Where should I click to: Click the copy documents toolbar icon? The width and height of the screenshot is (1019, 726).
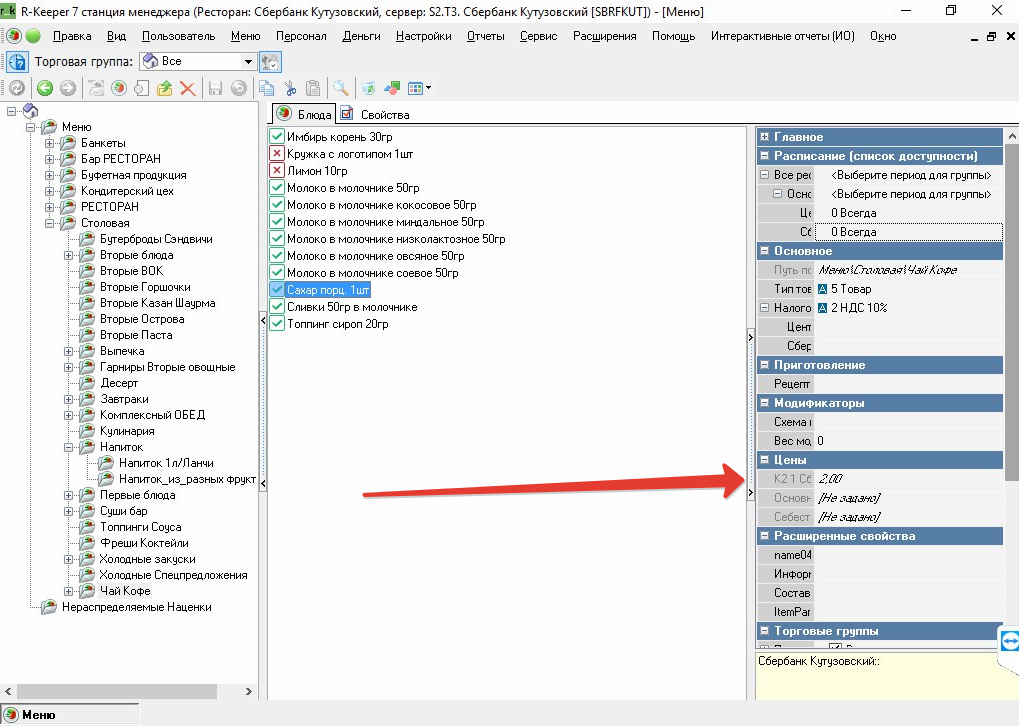(x=266, y=88)
